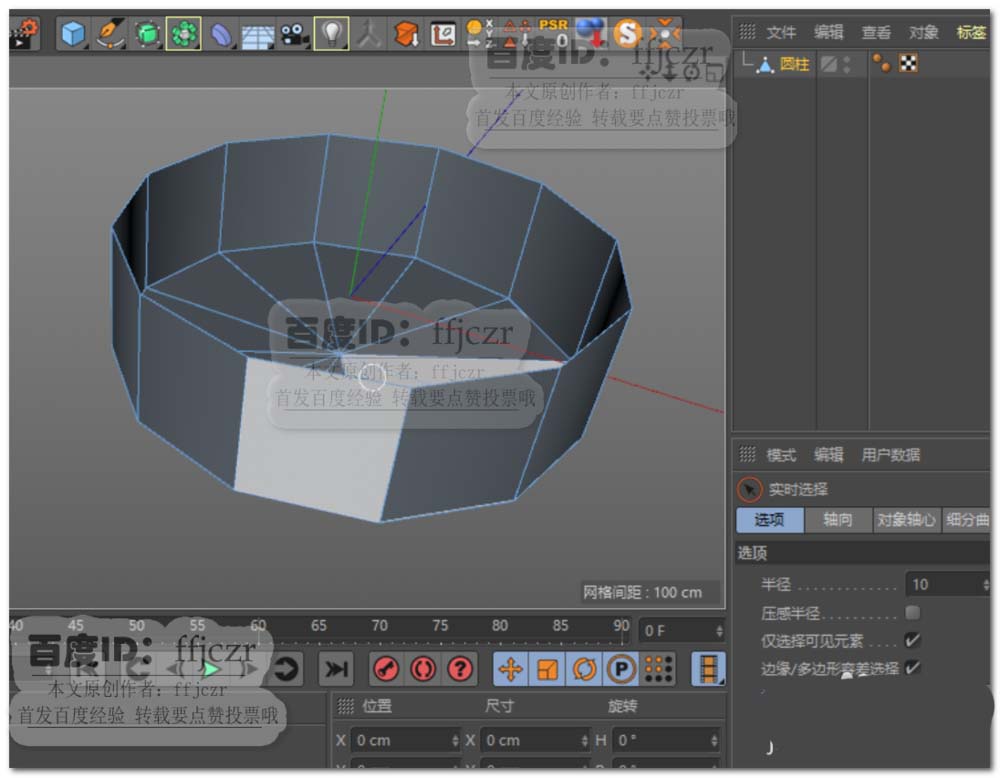Add a camera object
The width and height of the screenshot is (1000, 778).
pos(293,33)
